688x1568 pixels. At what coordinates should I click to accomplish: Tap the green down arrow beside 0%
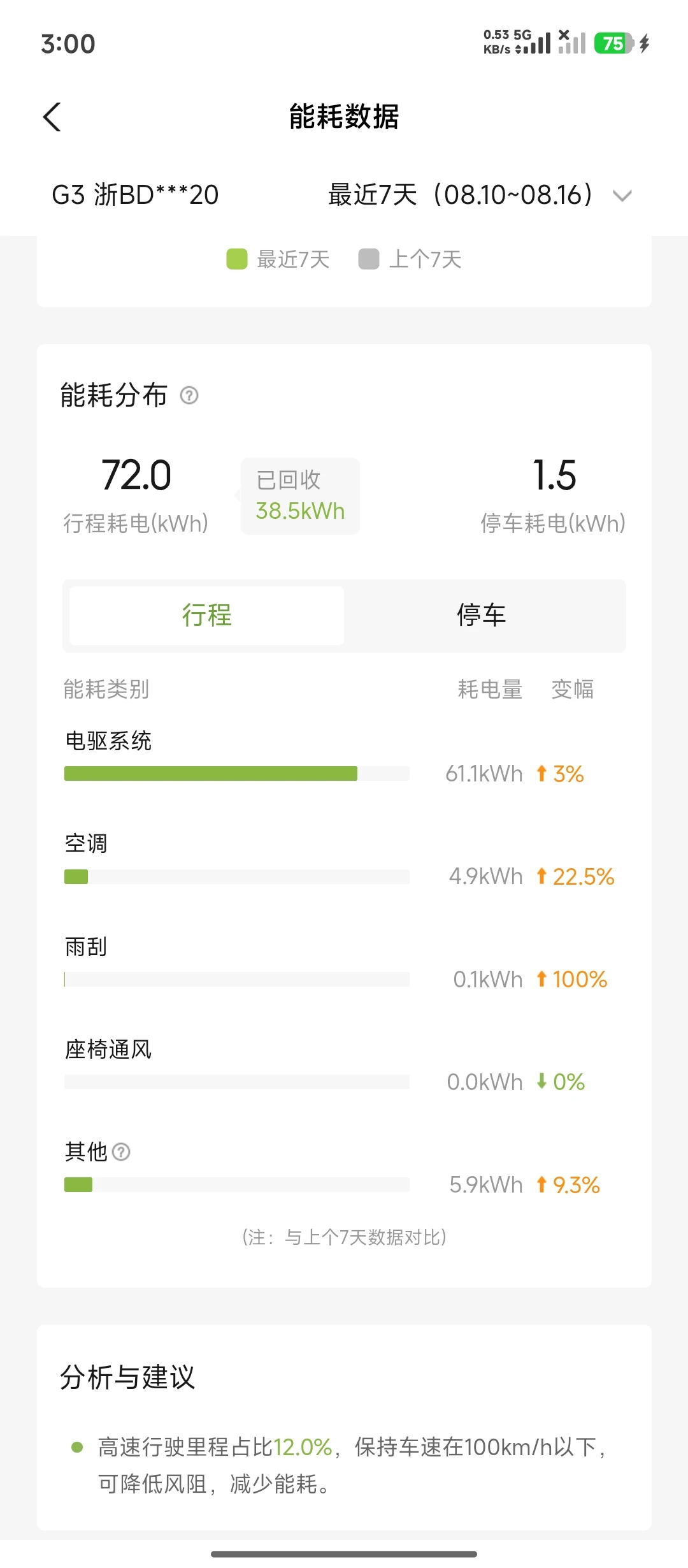point(541,1081)
